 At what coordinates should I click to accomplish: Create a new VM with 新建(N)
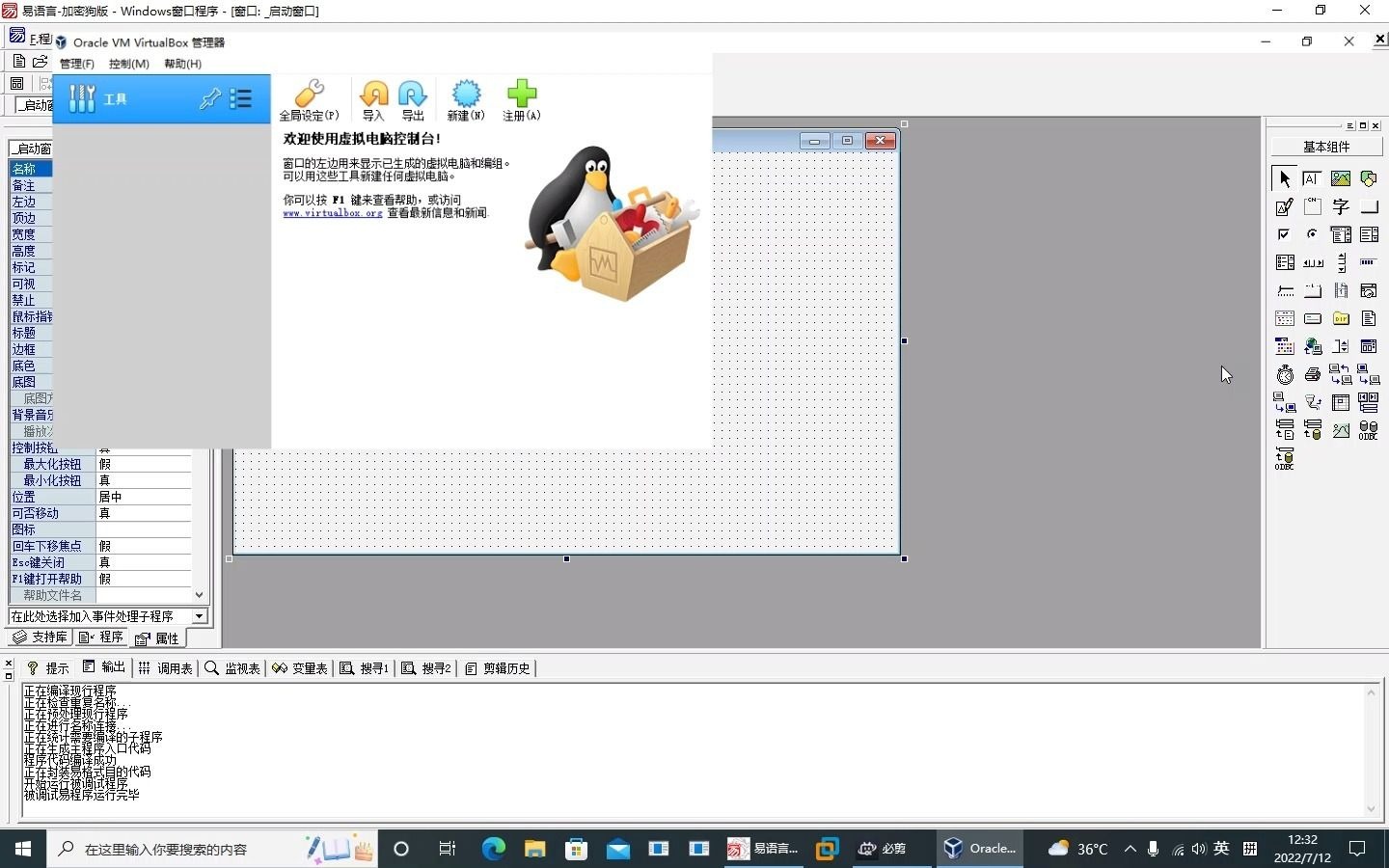point(466,99)
